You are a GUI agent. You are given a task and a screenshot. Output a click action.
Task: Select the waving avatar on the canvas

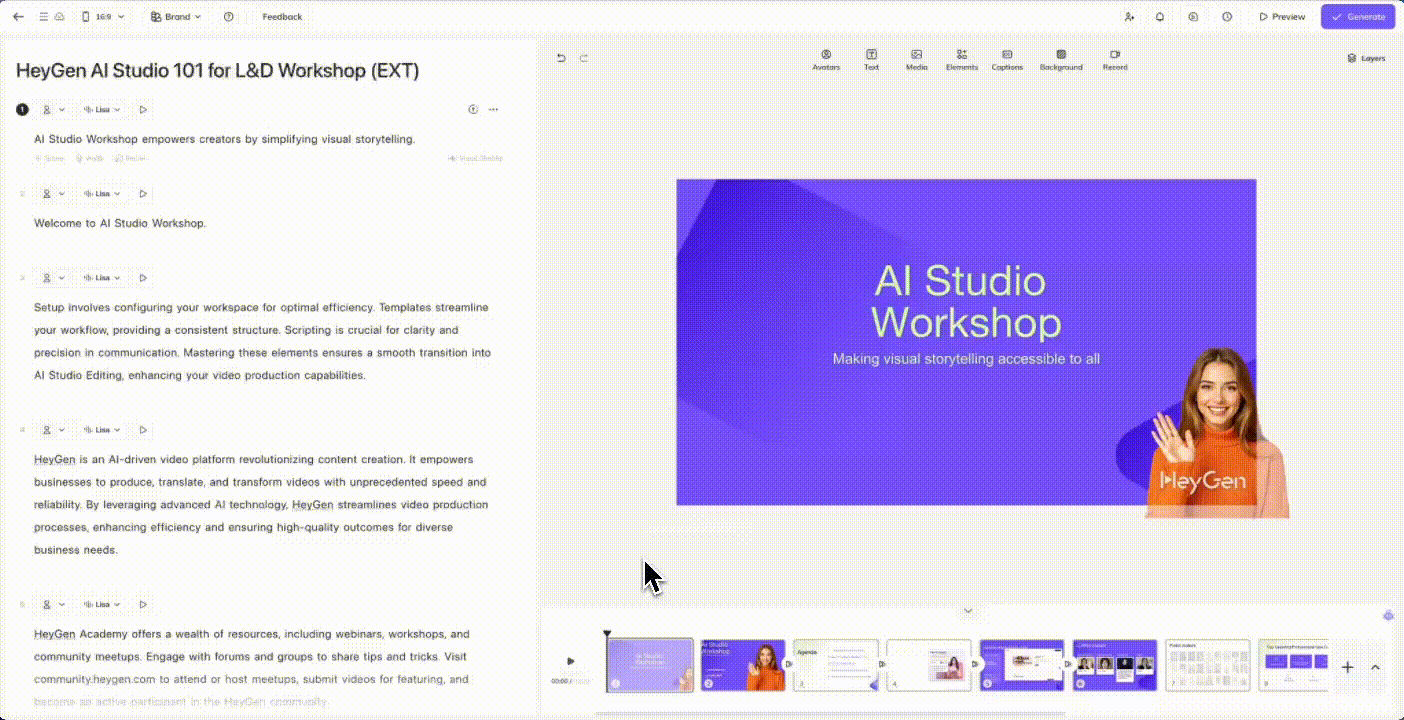(1216, 432)
